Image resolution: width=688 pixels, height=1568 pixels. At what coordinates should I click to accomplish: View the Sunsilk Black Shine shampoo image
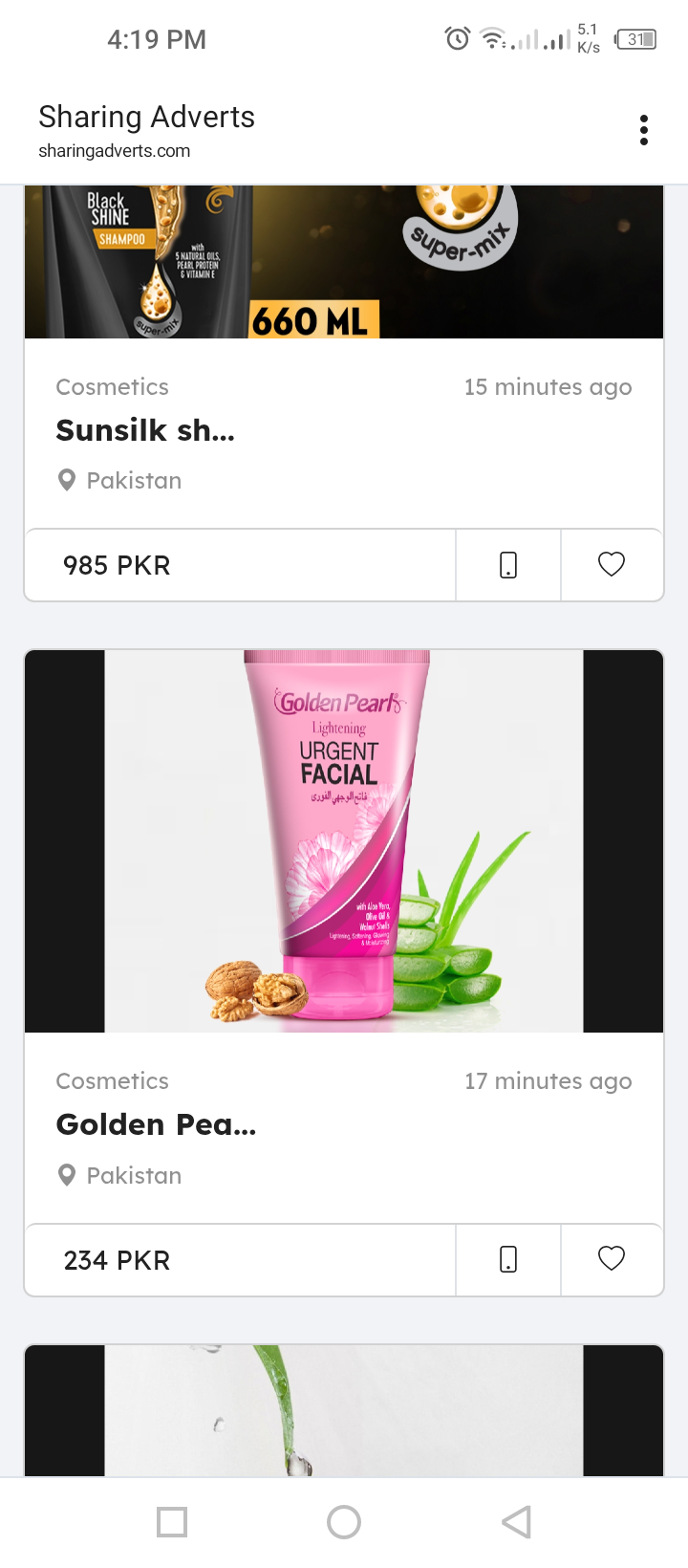344,263
